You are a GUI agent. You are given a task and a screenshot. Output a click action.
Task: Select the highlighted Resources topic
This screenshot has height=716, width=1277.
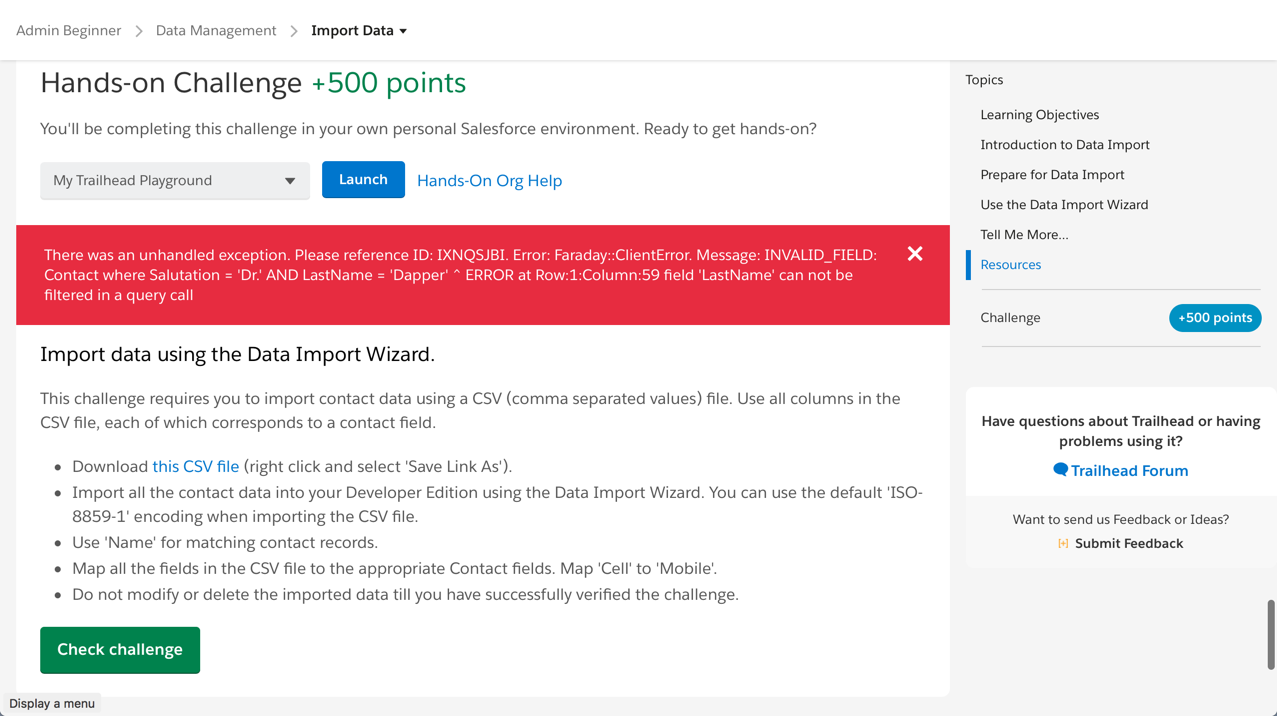pyautogui.click(x=1010, y=264)
